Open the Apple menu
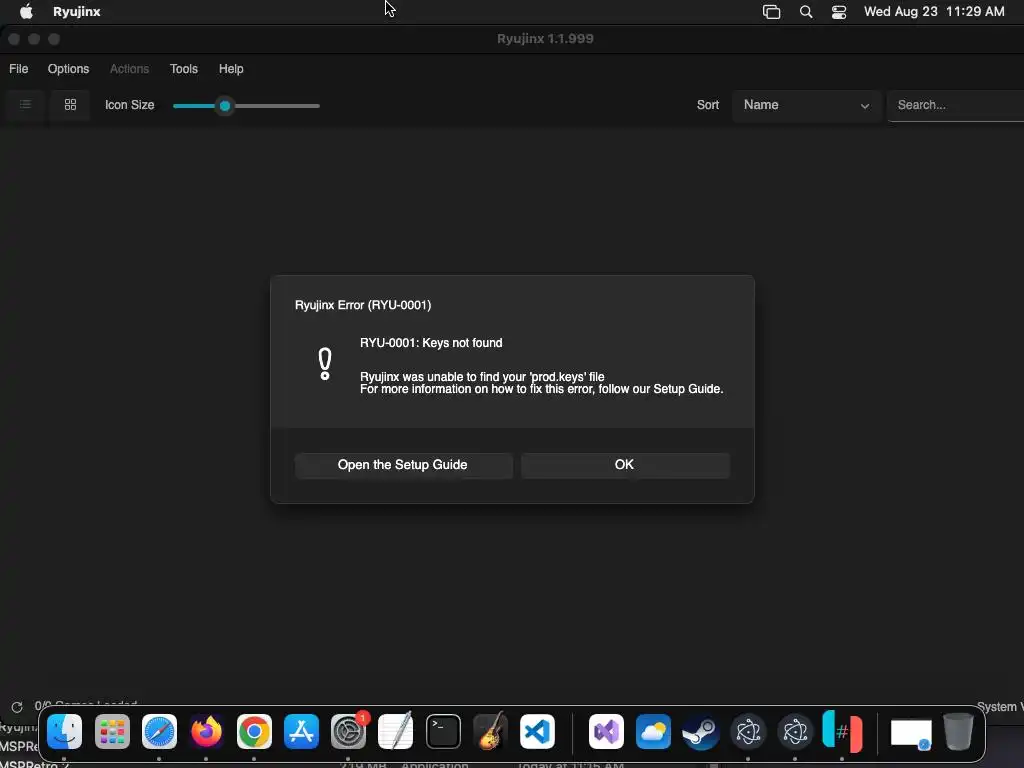1024x768 pixels. tap(26, 11)
